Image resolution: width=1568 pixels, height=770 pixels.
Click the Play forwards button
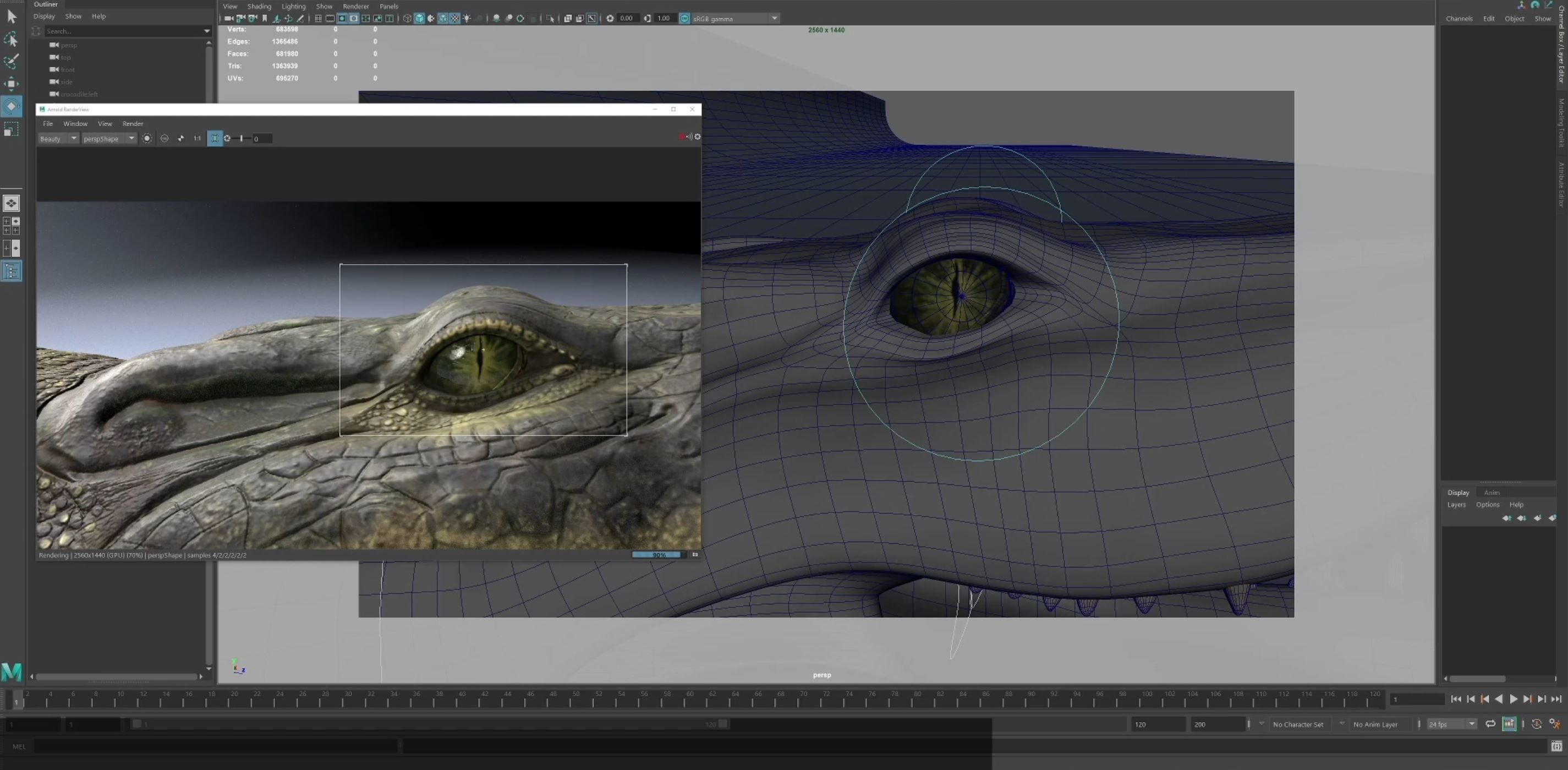(x=1513, y=699)
